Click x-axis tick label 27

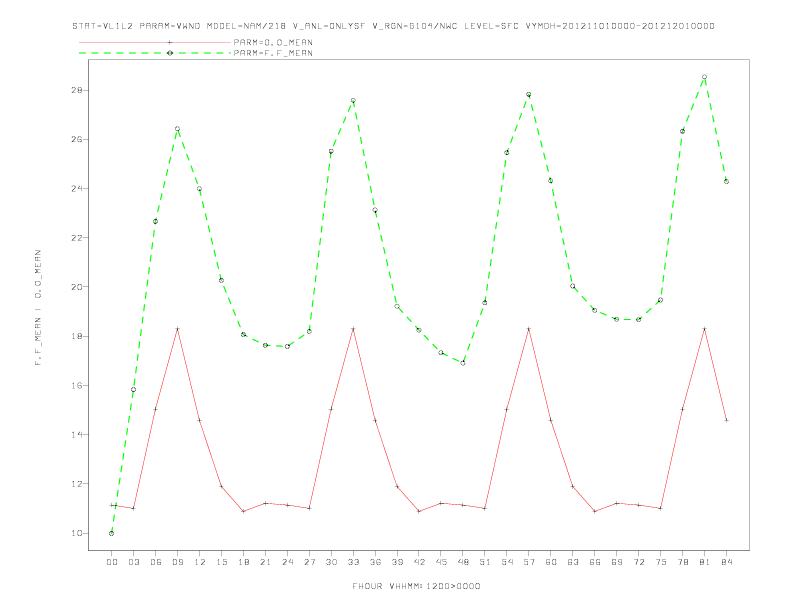coord(309,562)
